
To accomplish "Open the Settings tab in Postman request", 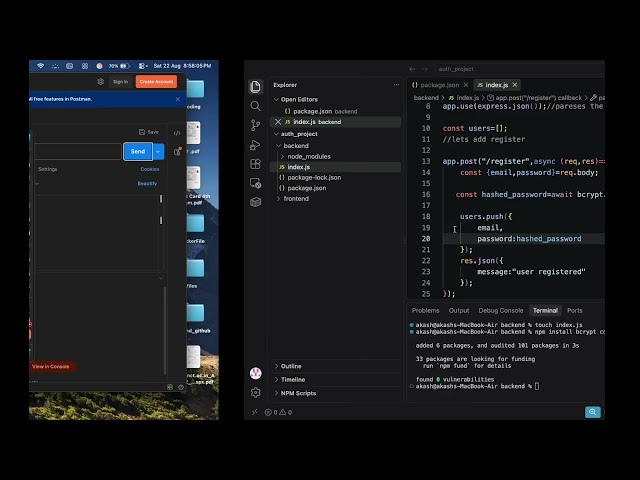I will click(48, 169).
